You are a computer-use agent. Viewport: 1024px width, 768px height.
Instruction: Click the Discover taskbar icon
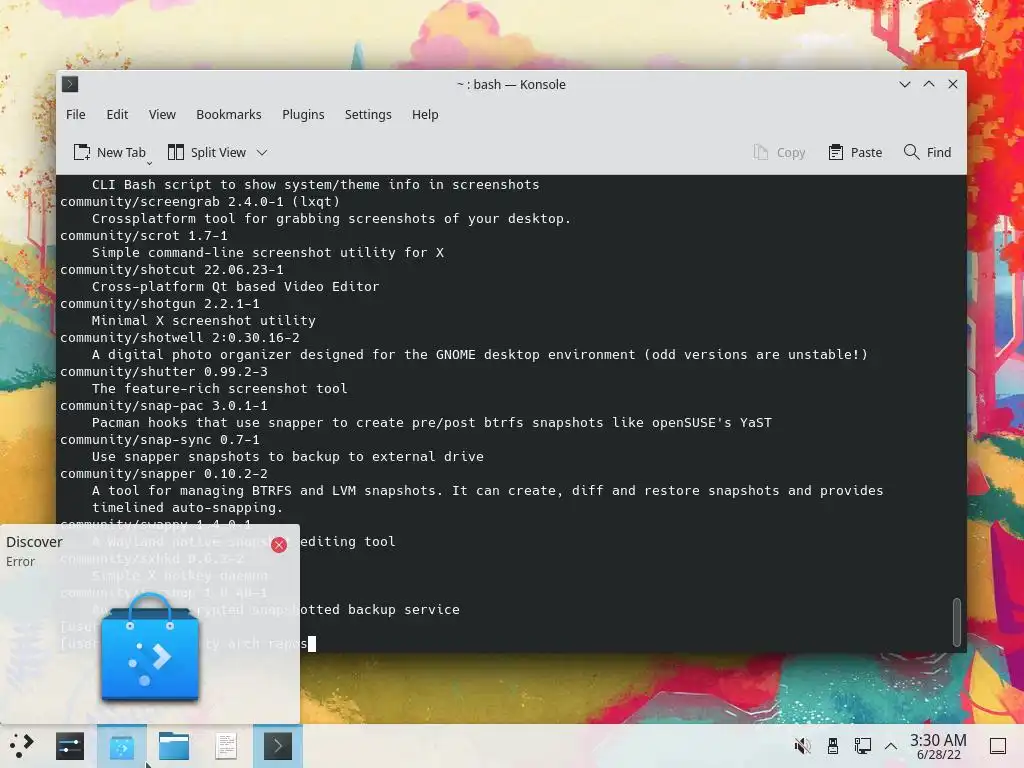click(x=121, y=746)
